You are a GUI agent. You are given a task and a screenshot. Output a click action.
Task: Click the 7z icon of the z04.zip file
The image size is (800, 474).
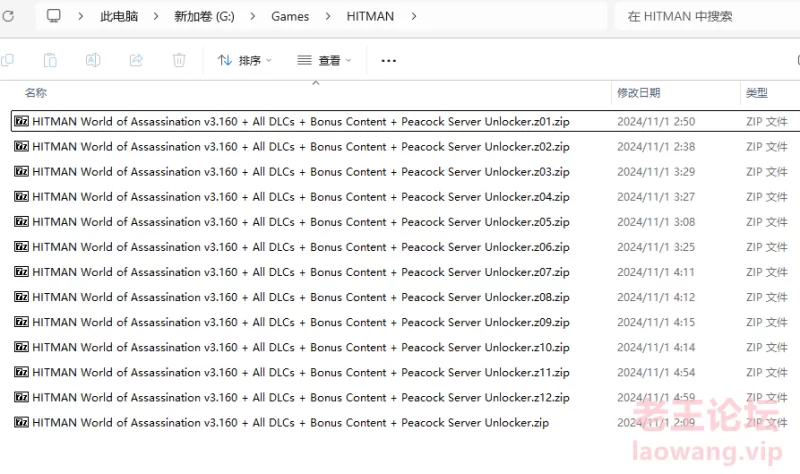tap(21, 196)
